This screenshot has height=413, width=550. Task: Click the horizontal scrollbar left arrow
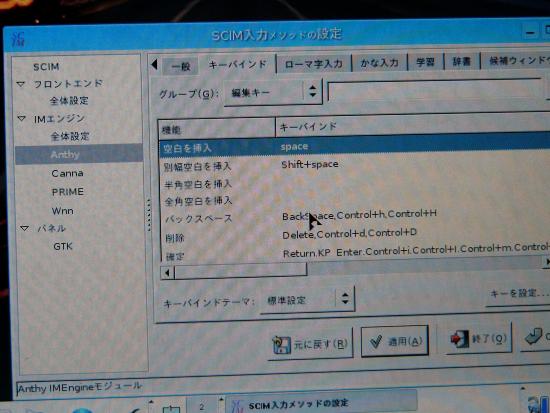(x=168, y=272)
